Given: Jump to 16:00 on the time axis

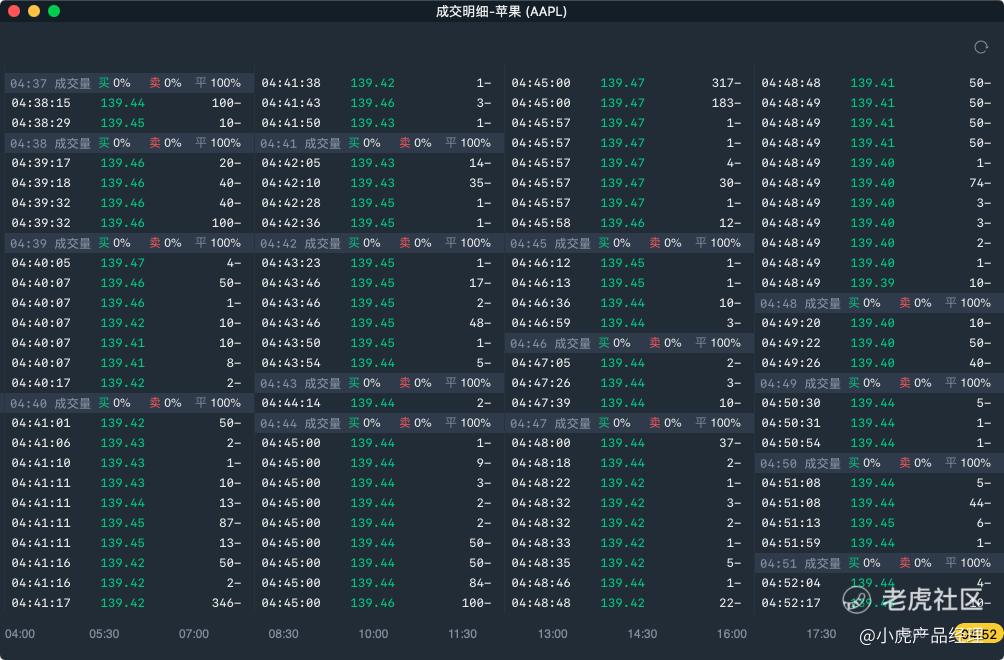Looking at the screenshot, I should tap(731, 634).
